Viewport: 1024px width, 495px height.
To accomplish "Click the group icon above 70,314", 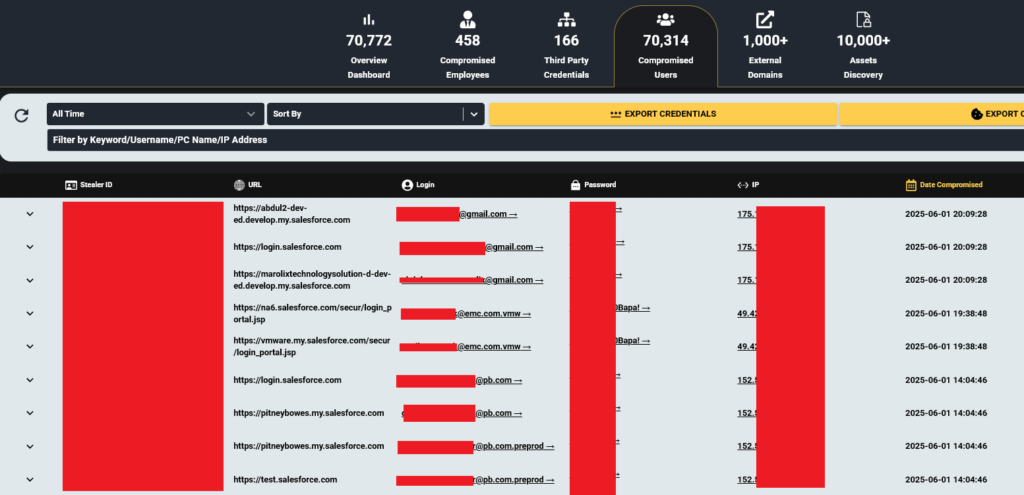I will click(665, 20).
